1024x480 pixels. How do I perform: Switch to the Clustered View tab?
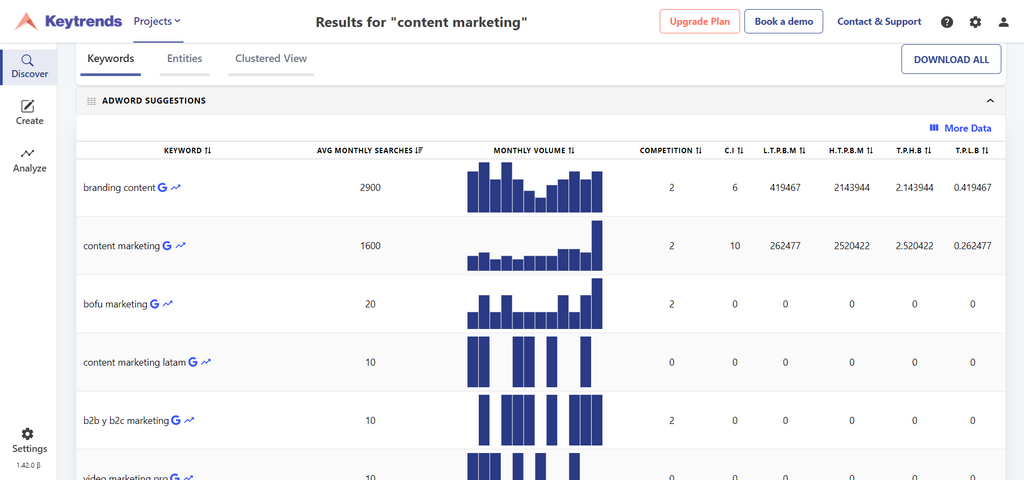pos(271,59)
